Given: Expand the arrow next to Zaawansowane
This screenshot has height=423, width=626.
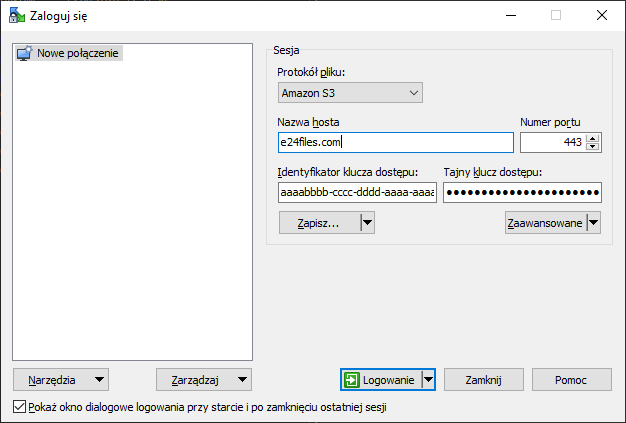Looking at the screenshot, I should (x=594, y=223).
